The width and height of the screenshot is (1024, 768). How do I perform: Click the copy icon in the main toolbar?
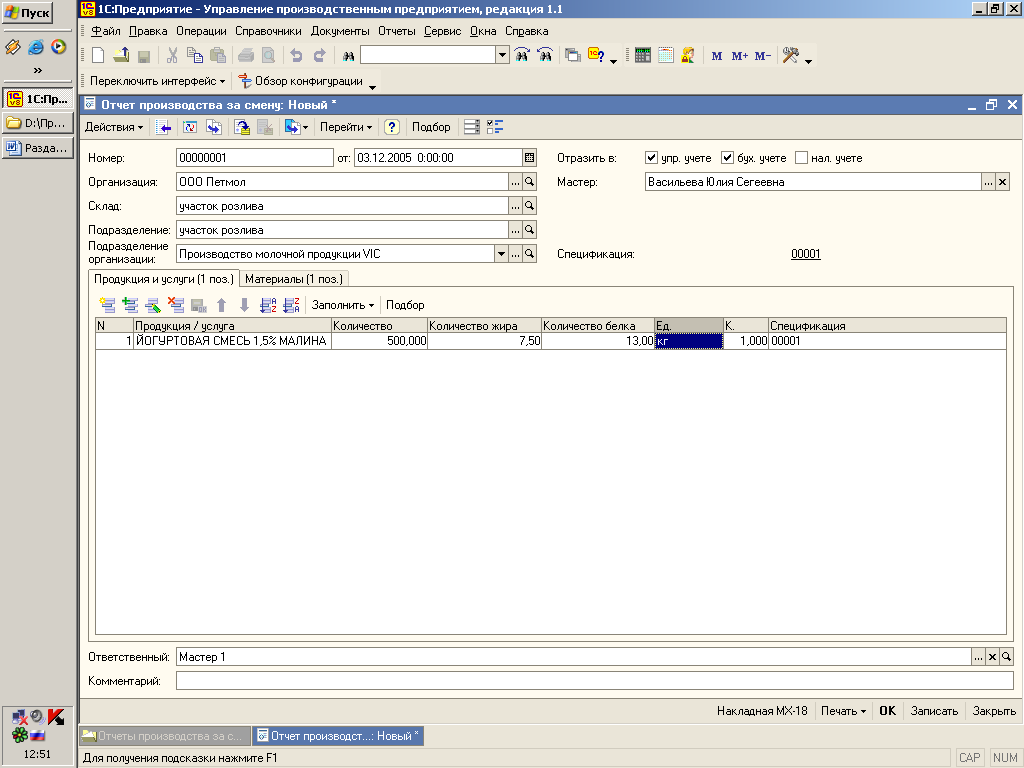point(195,56)
